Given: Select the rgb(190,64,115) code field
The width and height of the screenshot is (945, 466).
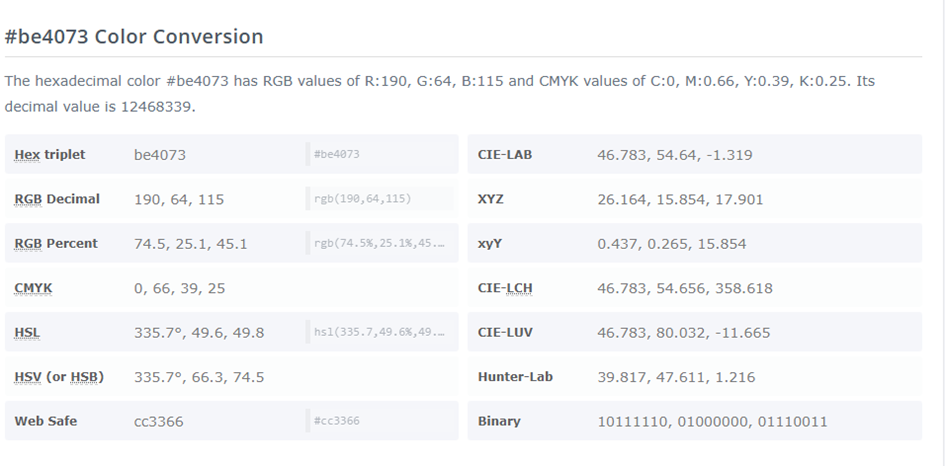Looking at the screenshot, I should point(379,199).
